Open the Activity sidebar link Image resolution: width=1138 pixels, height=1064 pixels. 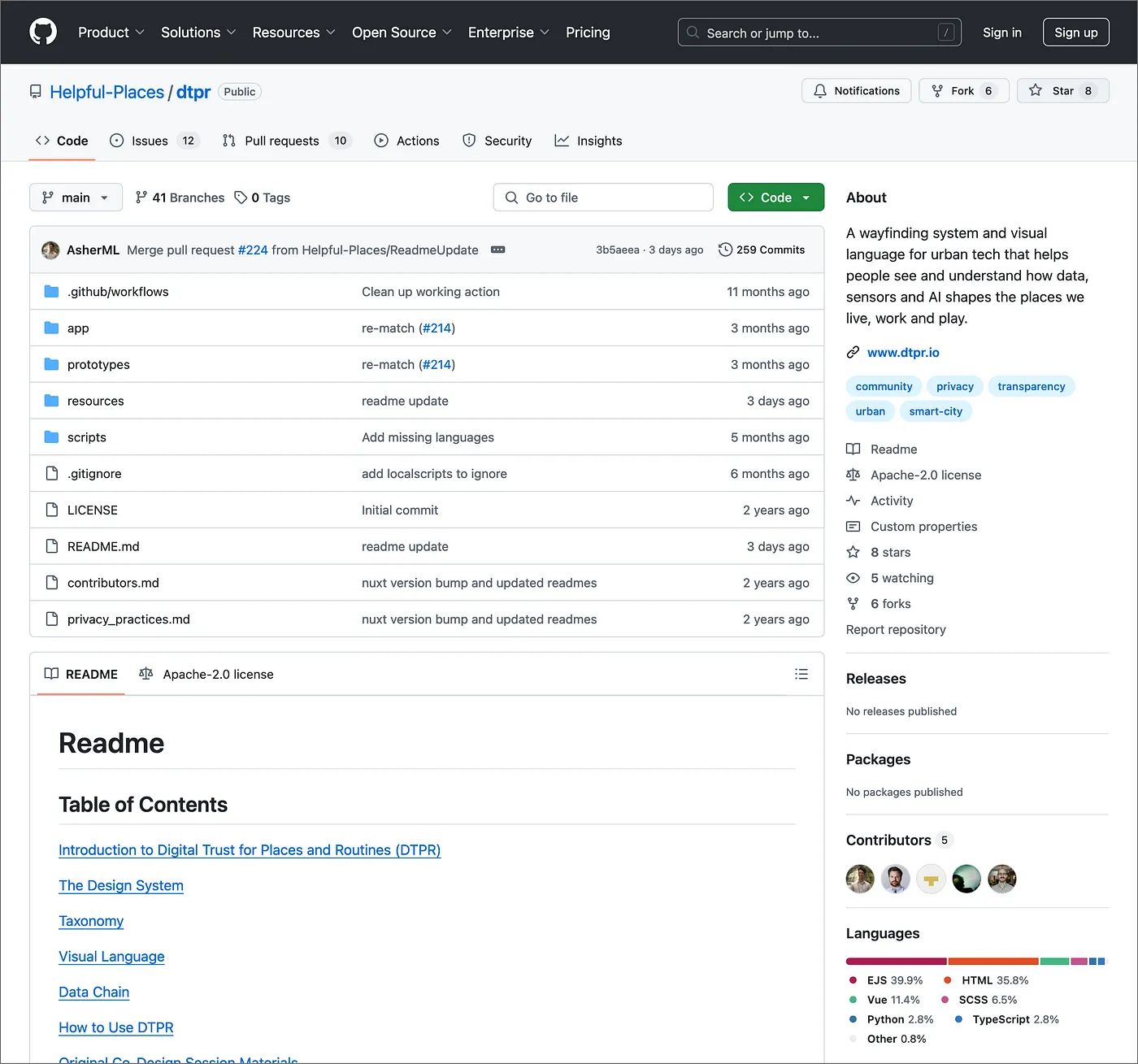point(892,501)
